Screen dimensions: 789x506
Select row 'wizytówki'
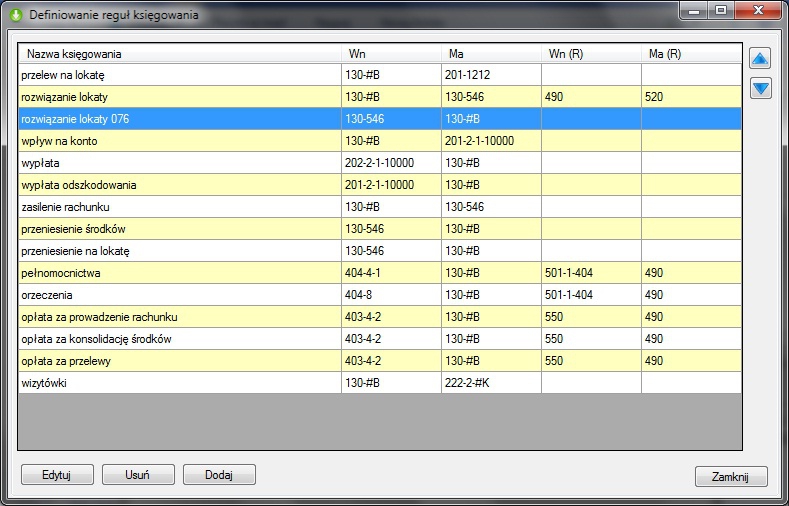tap(380, 383)
